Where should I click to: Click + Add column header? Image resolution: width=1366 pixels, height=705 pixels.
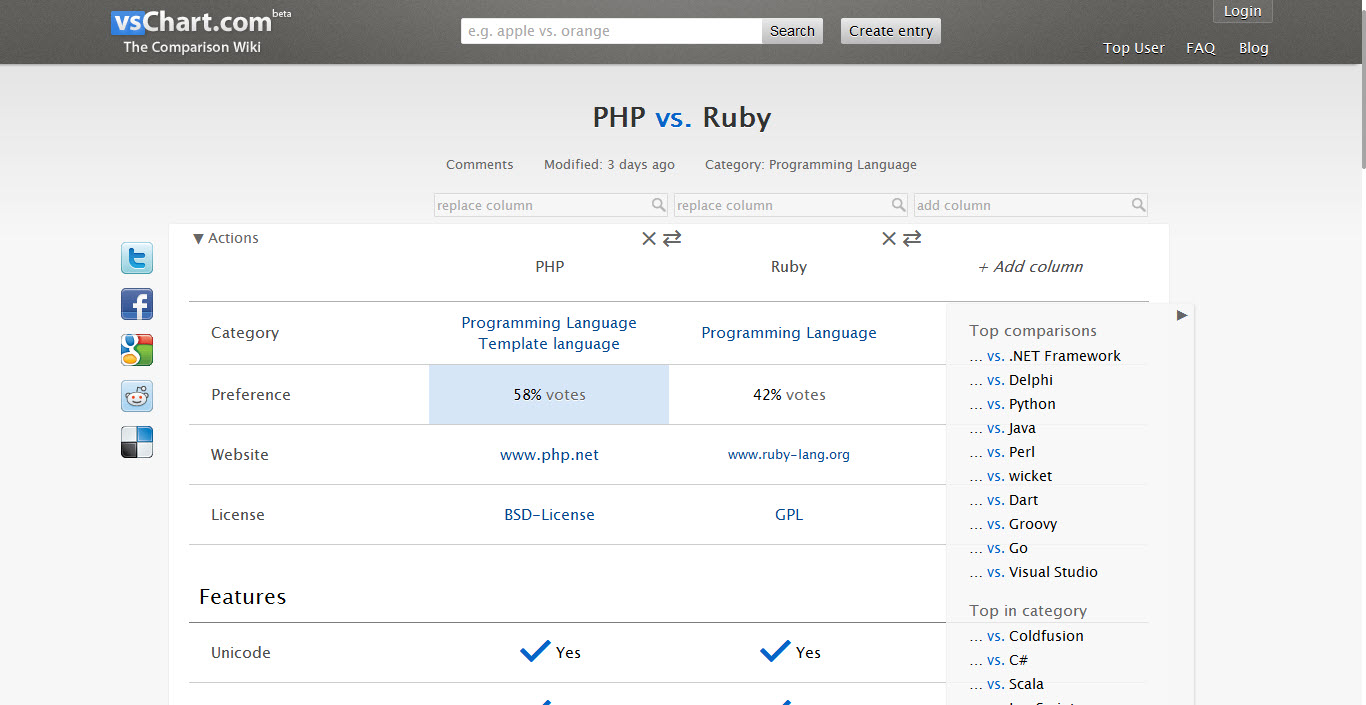coord(1030,267)
